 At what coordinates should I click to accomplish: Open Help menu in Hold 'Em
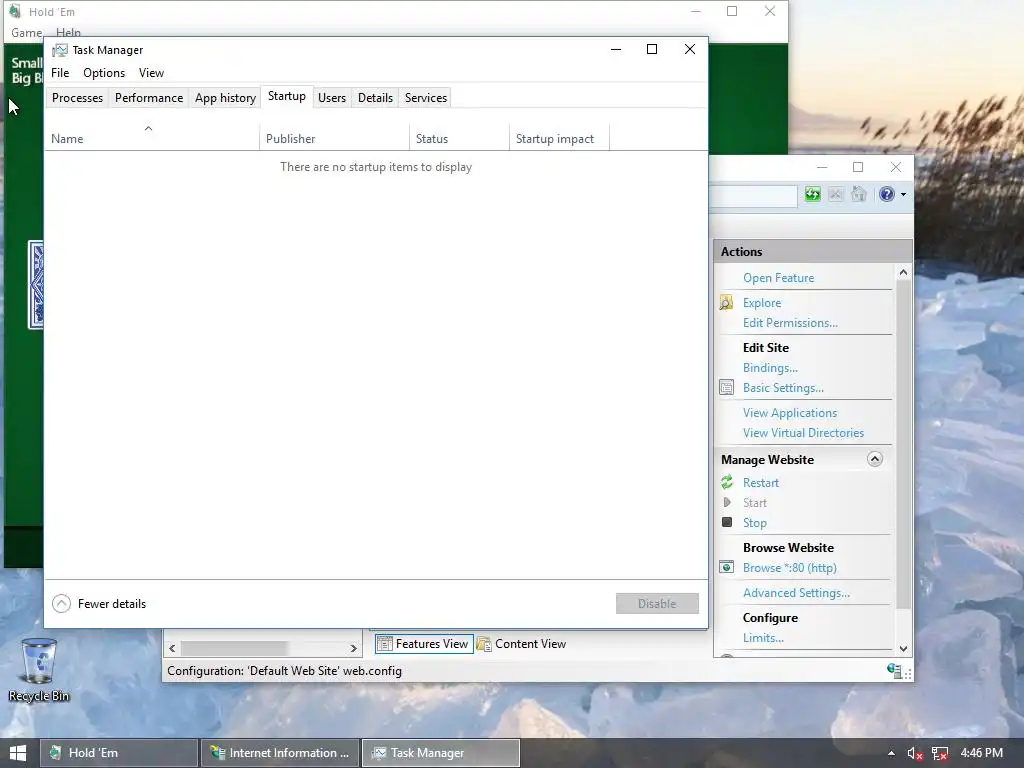68,33
